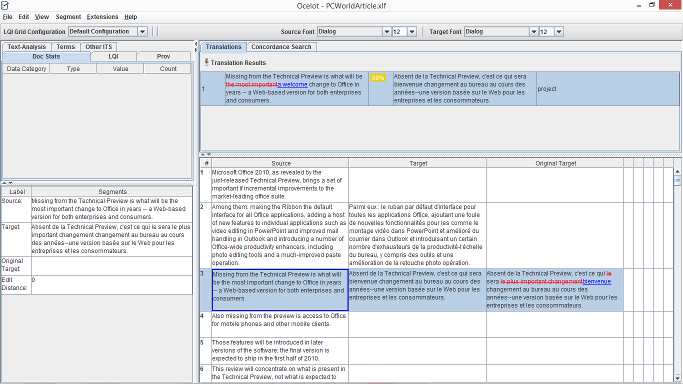Select the Doc Stats tab
Image resolution: width=683 pixels, height=384 pixels.
tap(46, 57)
